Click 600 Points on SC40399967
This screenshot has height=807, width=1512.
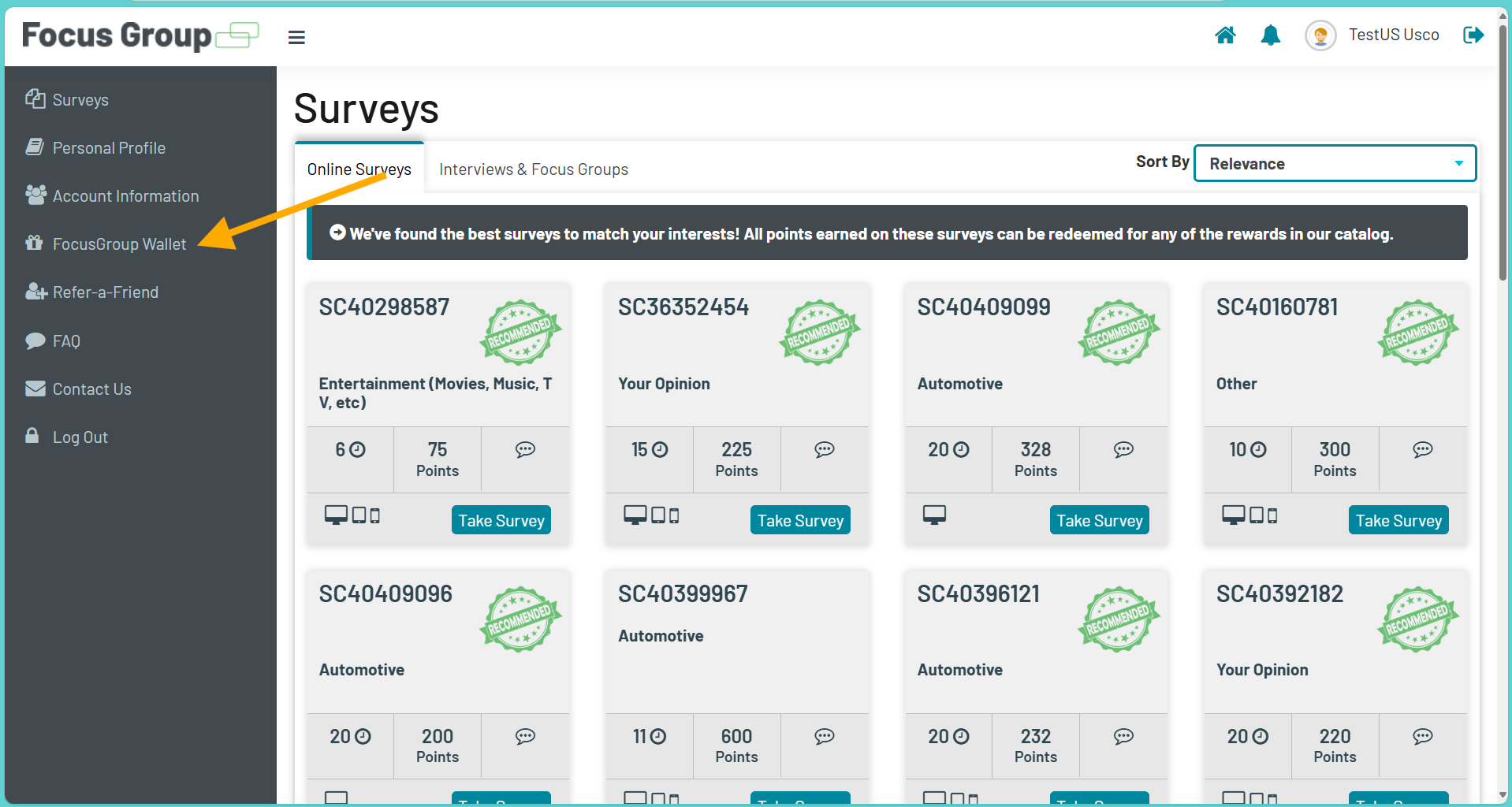(x=736, y=746)
